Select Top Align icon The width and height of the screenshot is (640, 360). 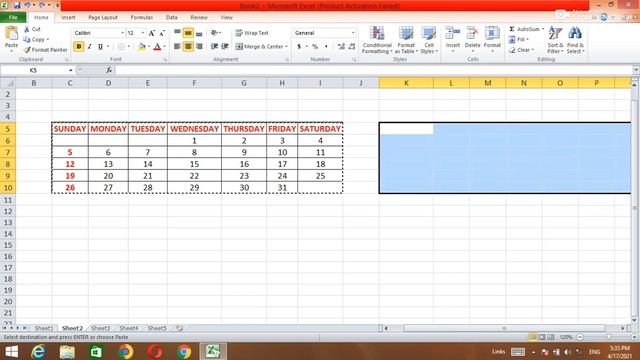tap(178, 33)
